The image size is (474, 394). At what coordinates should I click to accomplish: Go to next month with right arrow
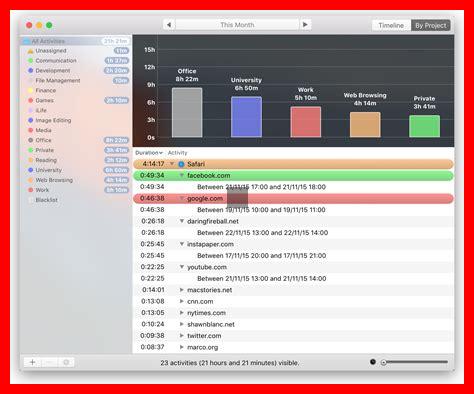[305, 25]
